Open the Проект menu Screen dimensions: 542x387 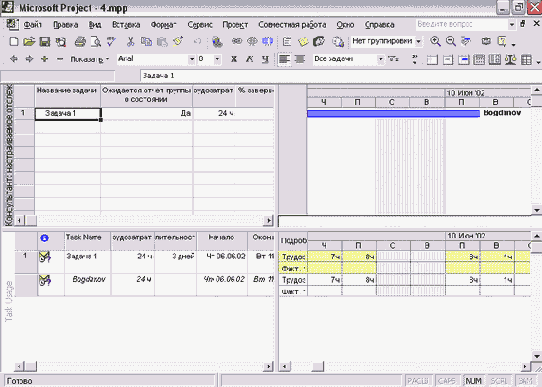pyautogui.click(x=235, y=25)
